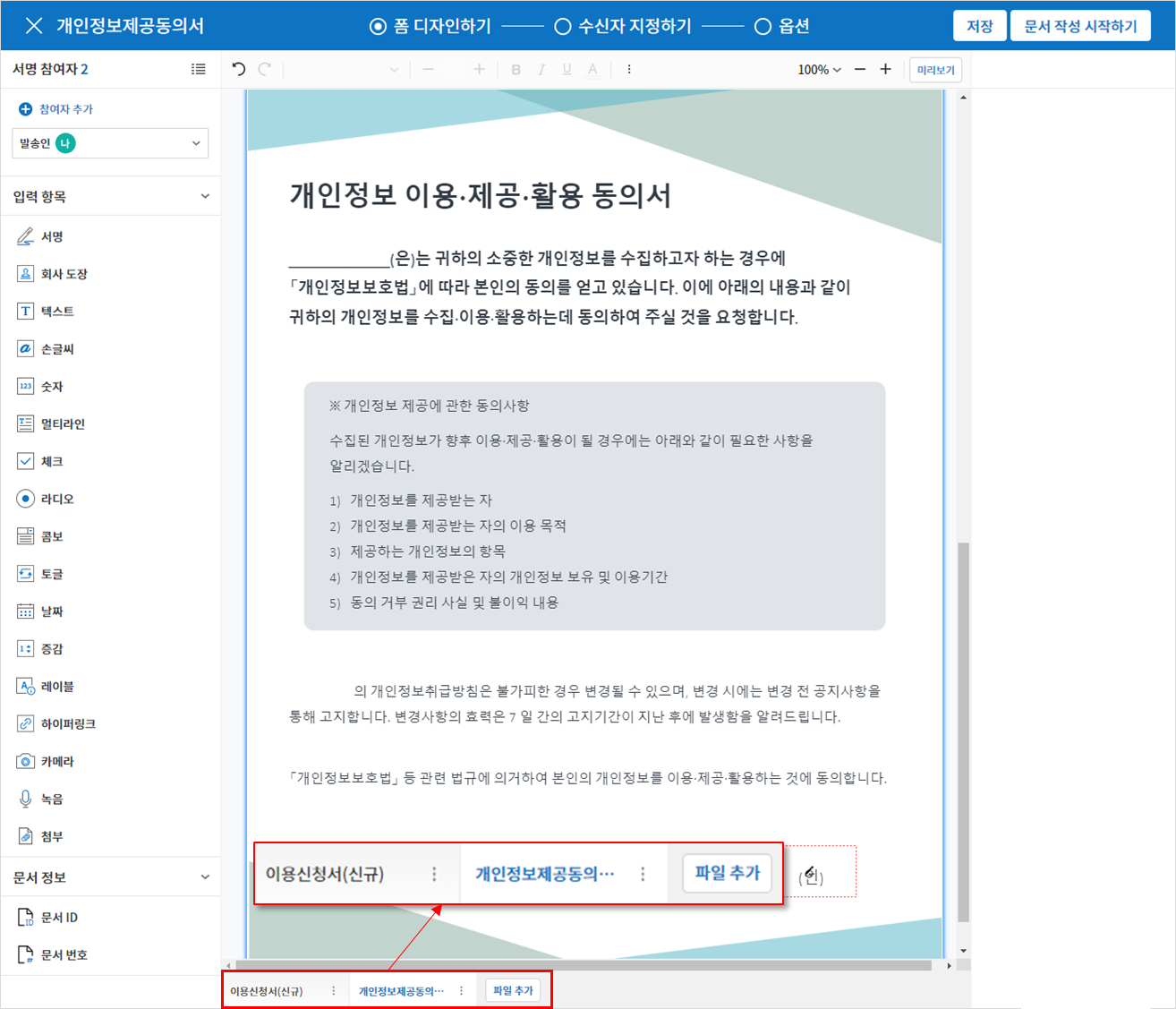Collapse the 문서 정보 section

point(205,877)
